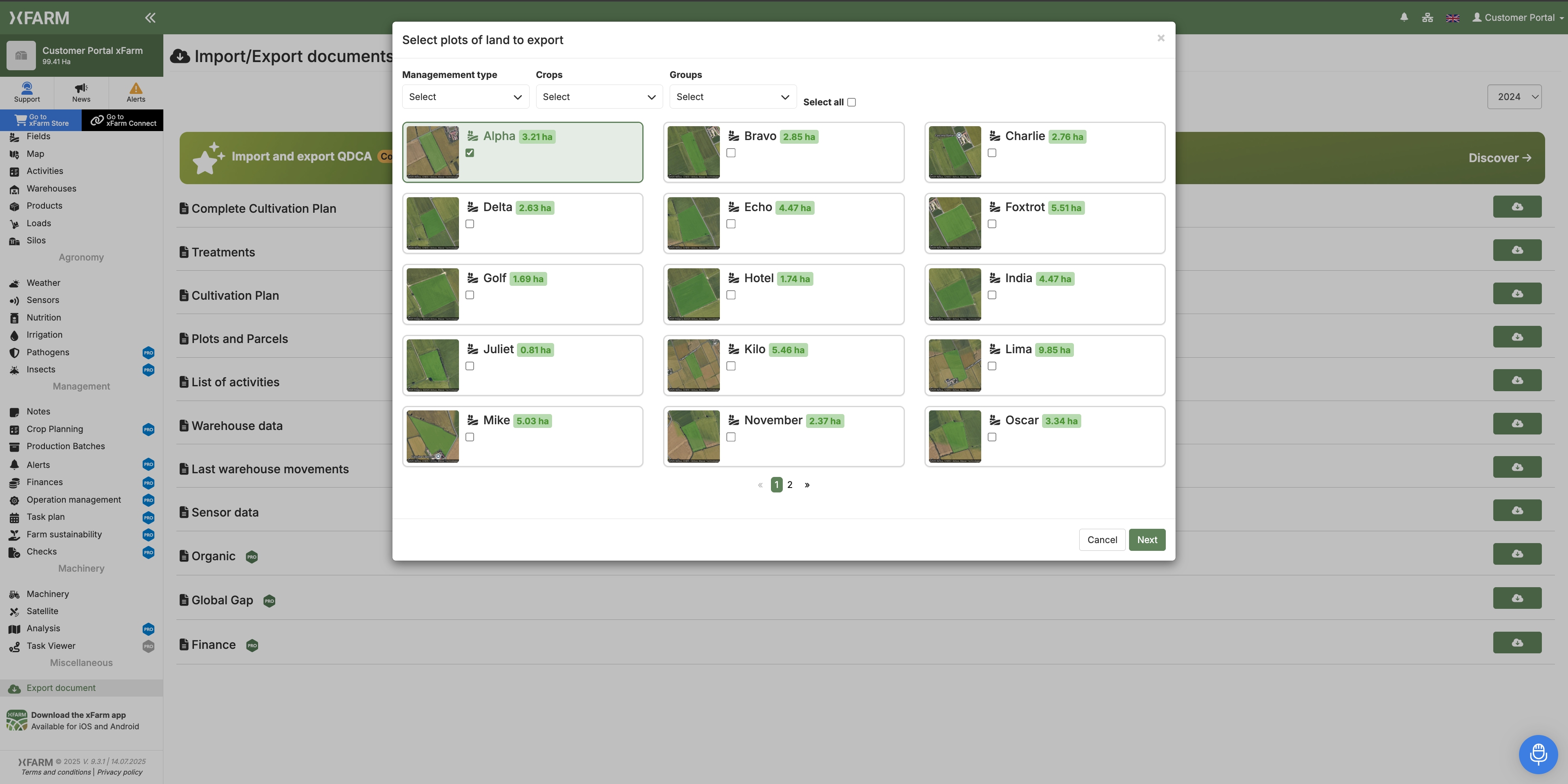Open the Groups dropdown
The width and height of the screenshot is (1568, 784).
733,97
